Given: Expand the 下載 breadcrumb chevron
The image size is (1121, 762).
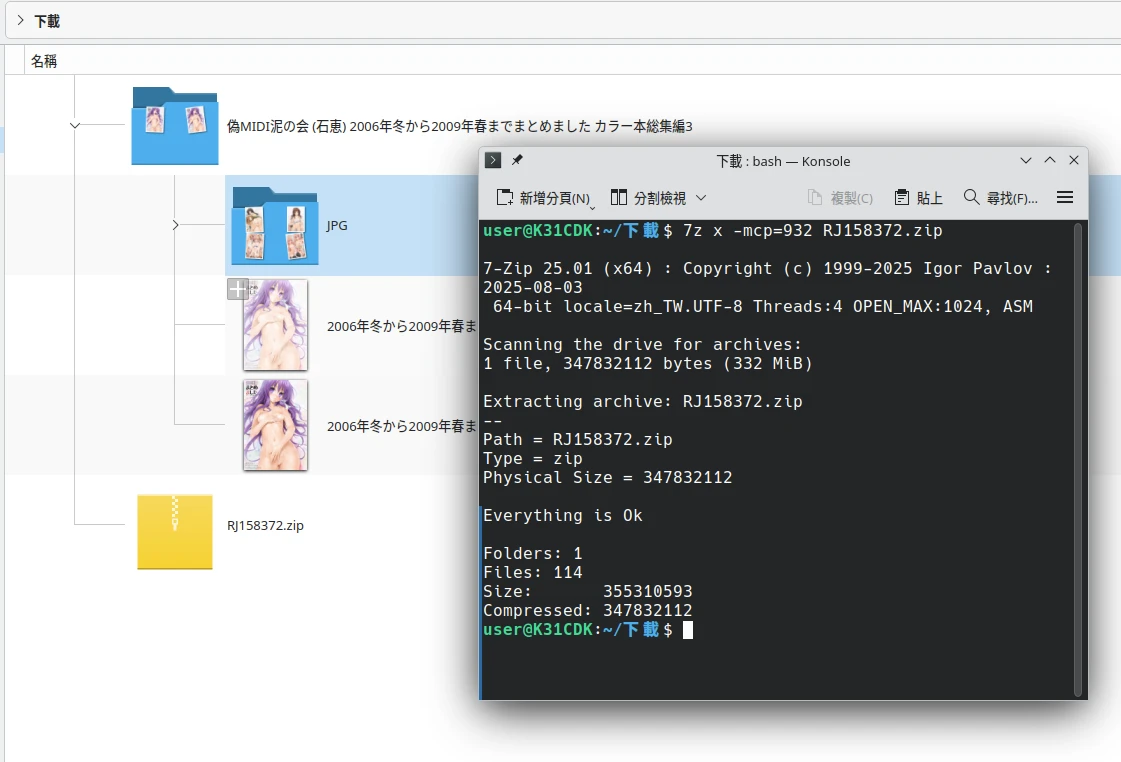Looking at the screenshot, I should (20, 21).
